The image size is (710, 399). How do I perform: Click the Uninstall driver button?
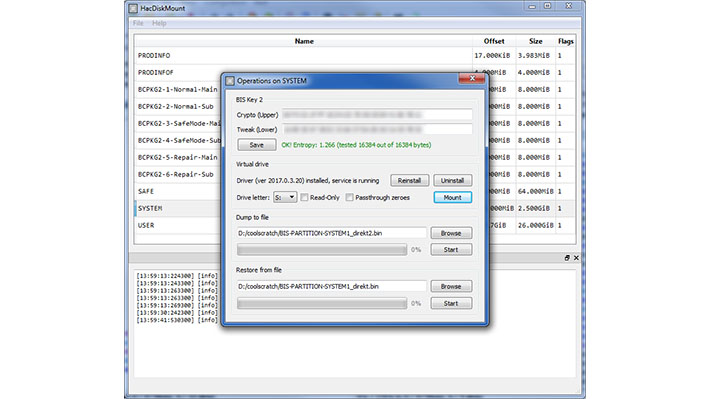tap(452, 180)
